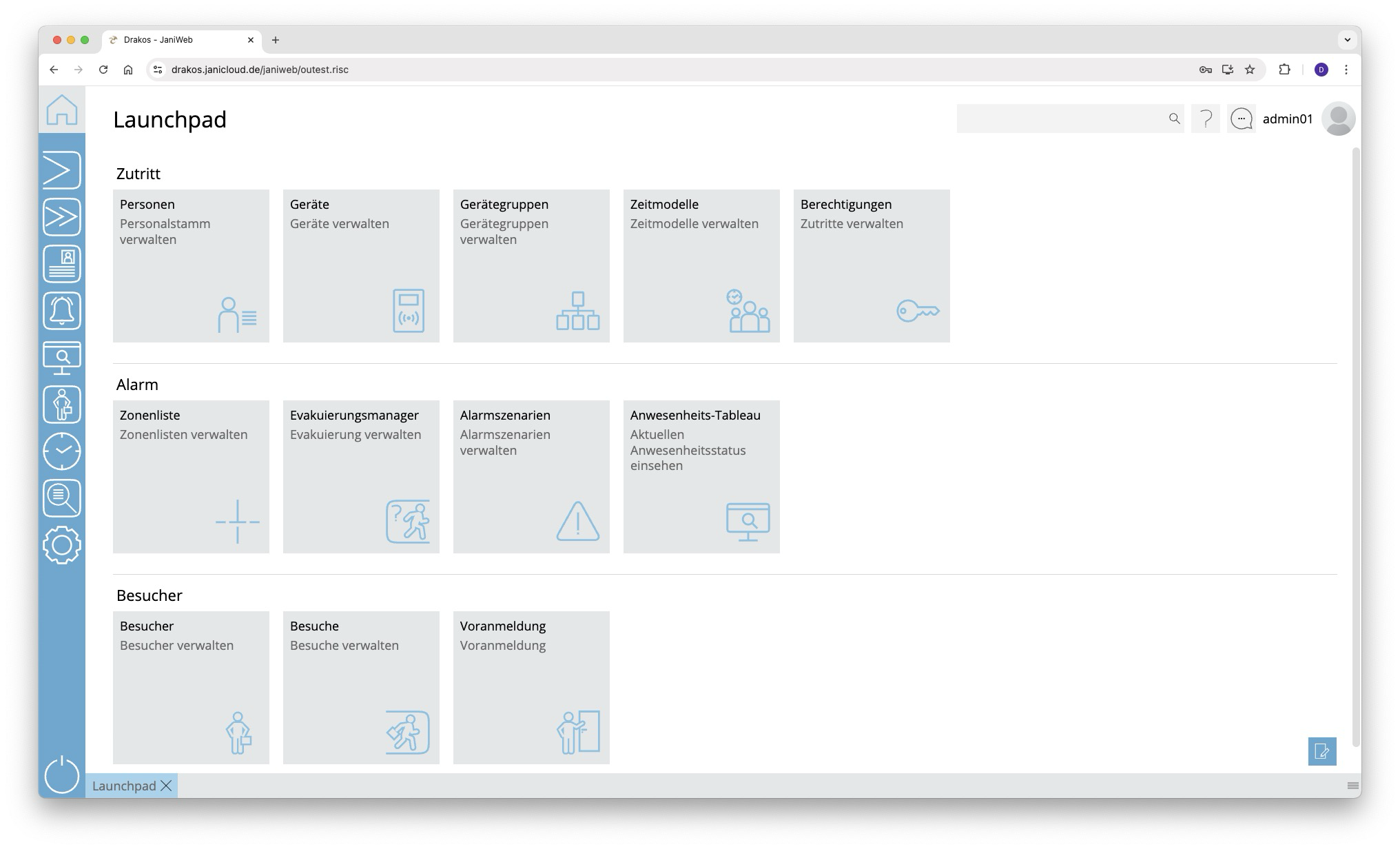Click the edit launchpad pencil button

(1321, 751)
